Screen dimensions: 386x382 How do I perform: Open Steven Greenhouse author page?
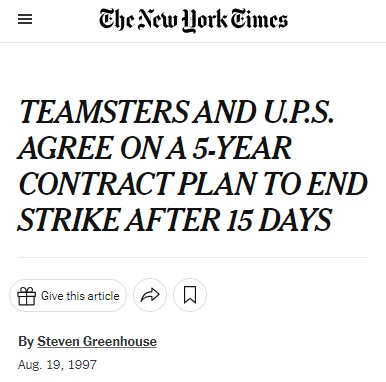[x=97, y=342]
